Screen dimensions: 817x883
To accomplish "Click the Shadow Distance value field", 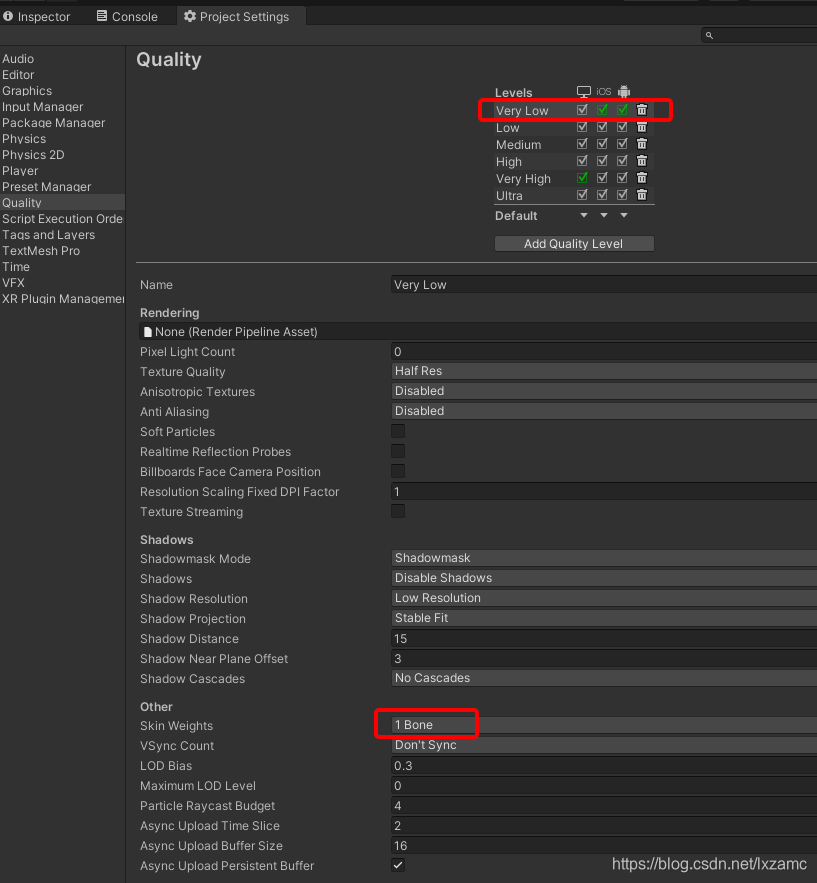I will (x=600, y=638).
